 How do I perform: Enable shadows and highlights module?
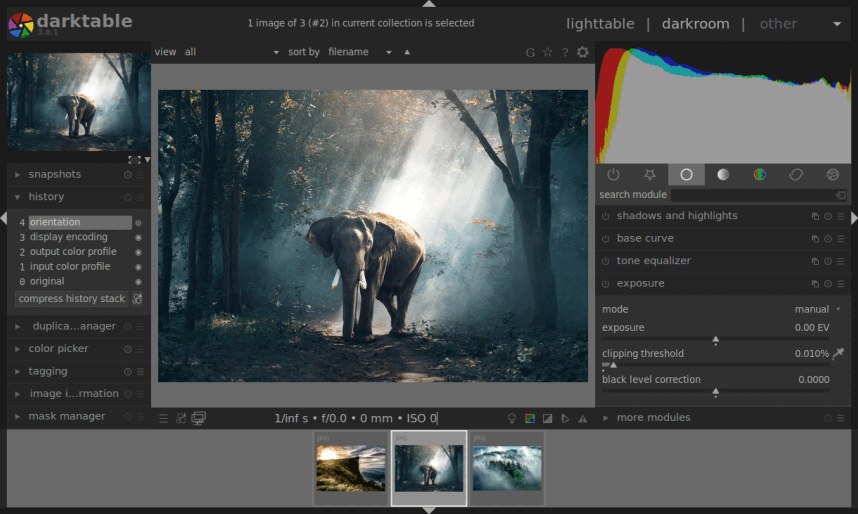606,216
